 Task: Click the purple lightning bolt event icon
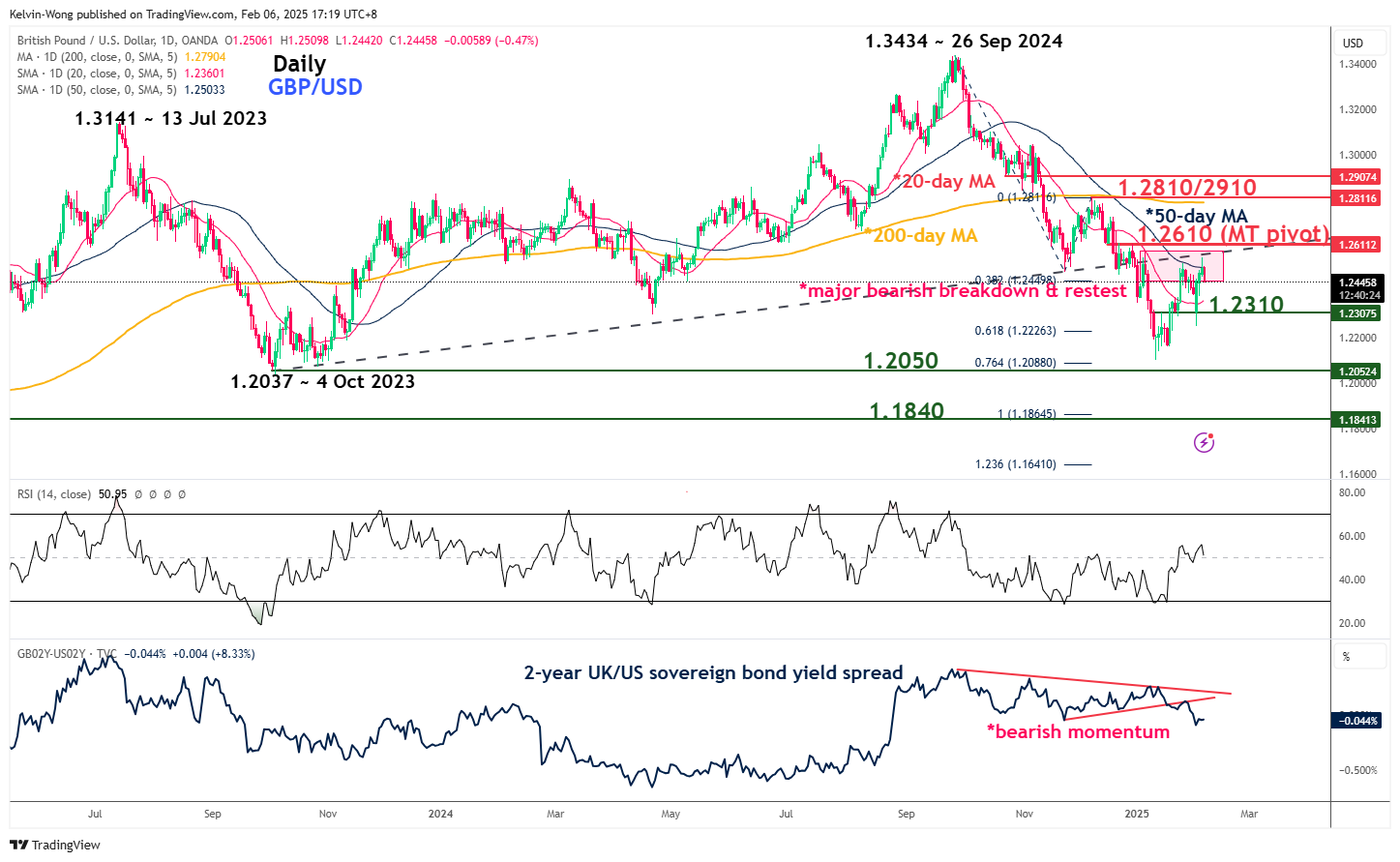tap(1204, 442)
